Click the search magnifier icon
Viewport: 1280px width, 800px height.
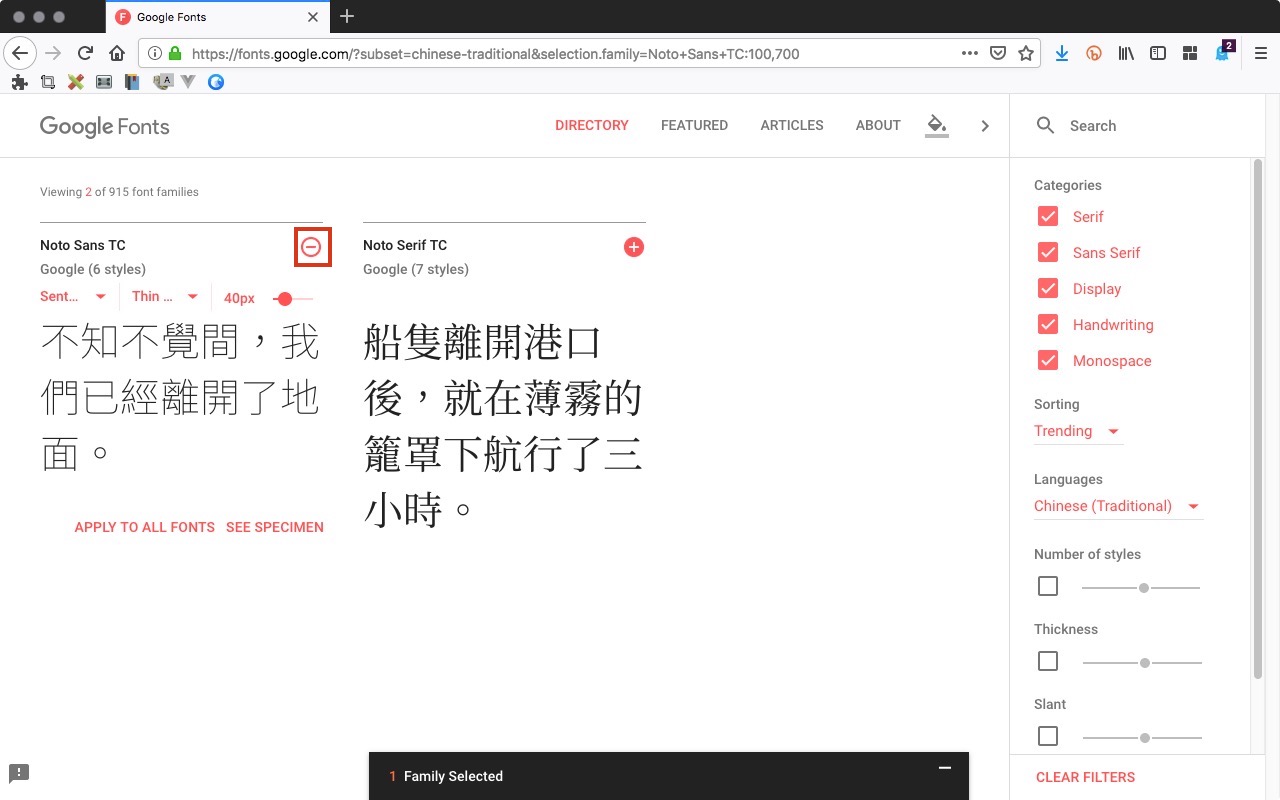tap(1045, 126)
